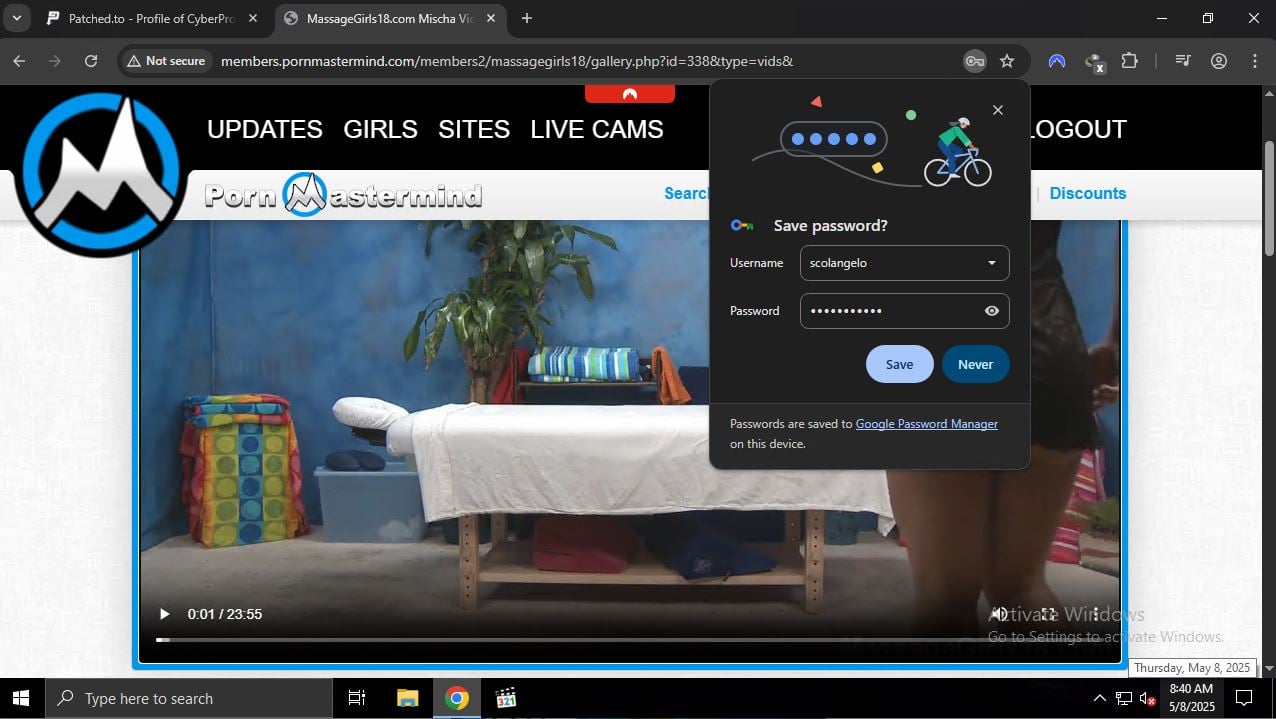This screenshot has width=1276, height=719.
Task: Bookmark this page with the star icon
Action: [x=1007, y=61]
